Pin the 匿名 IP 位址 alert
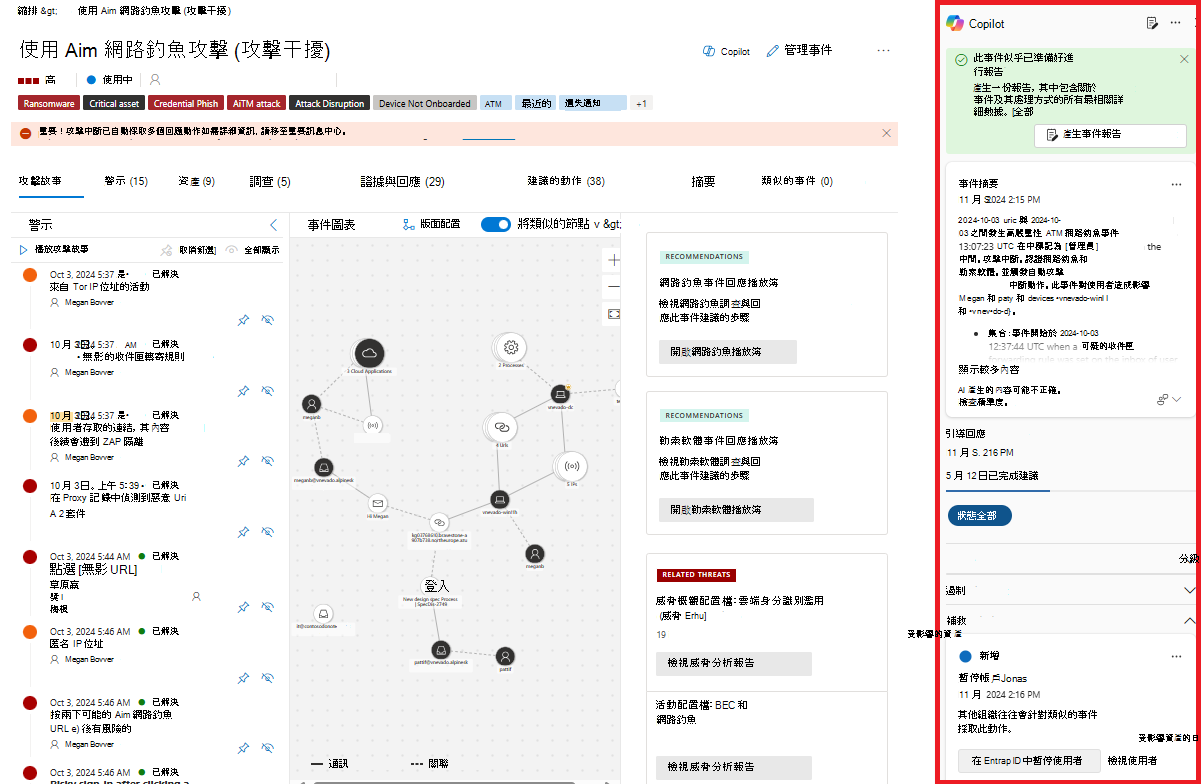 (x=243, y=678)
